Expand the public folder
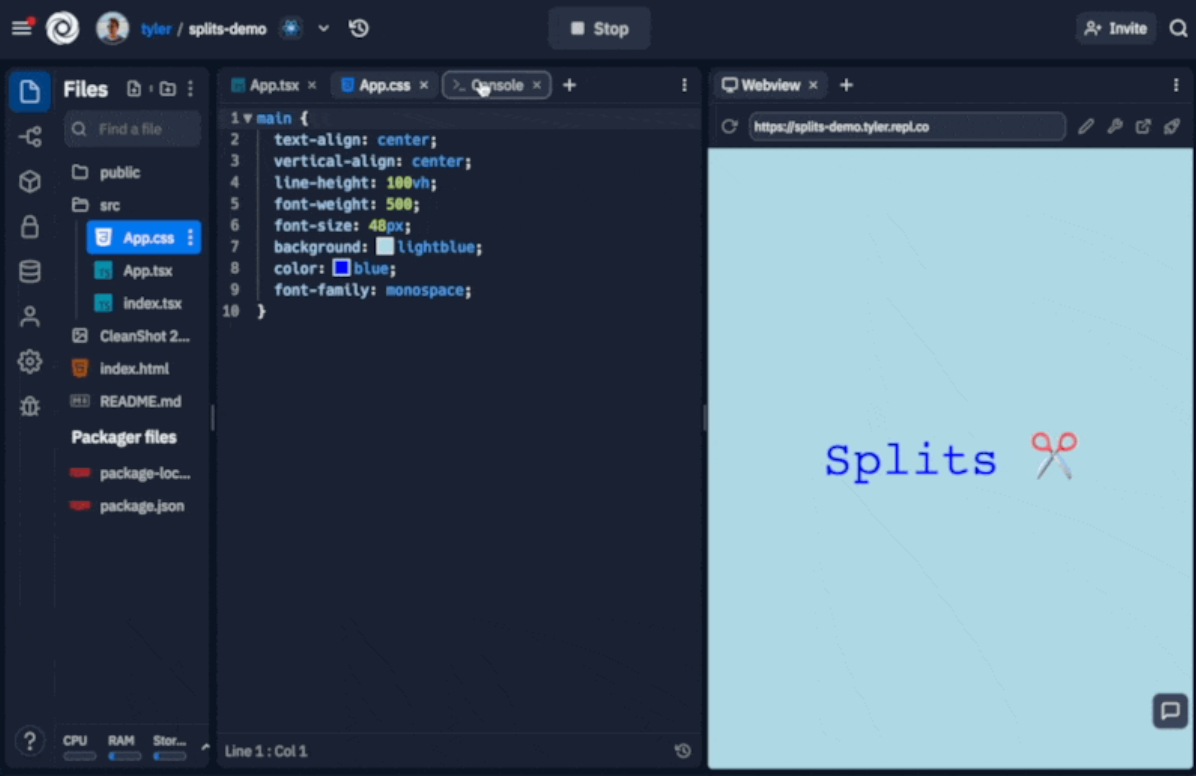 click(119, 172)
